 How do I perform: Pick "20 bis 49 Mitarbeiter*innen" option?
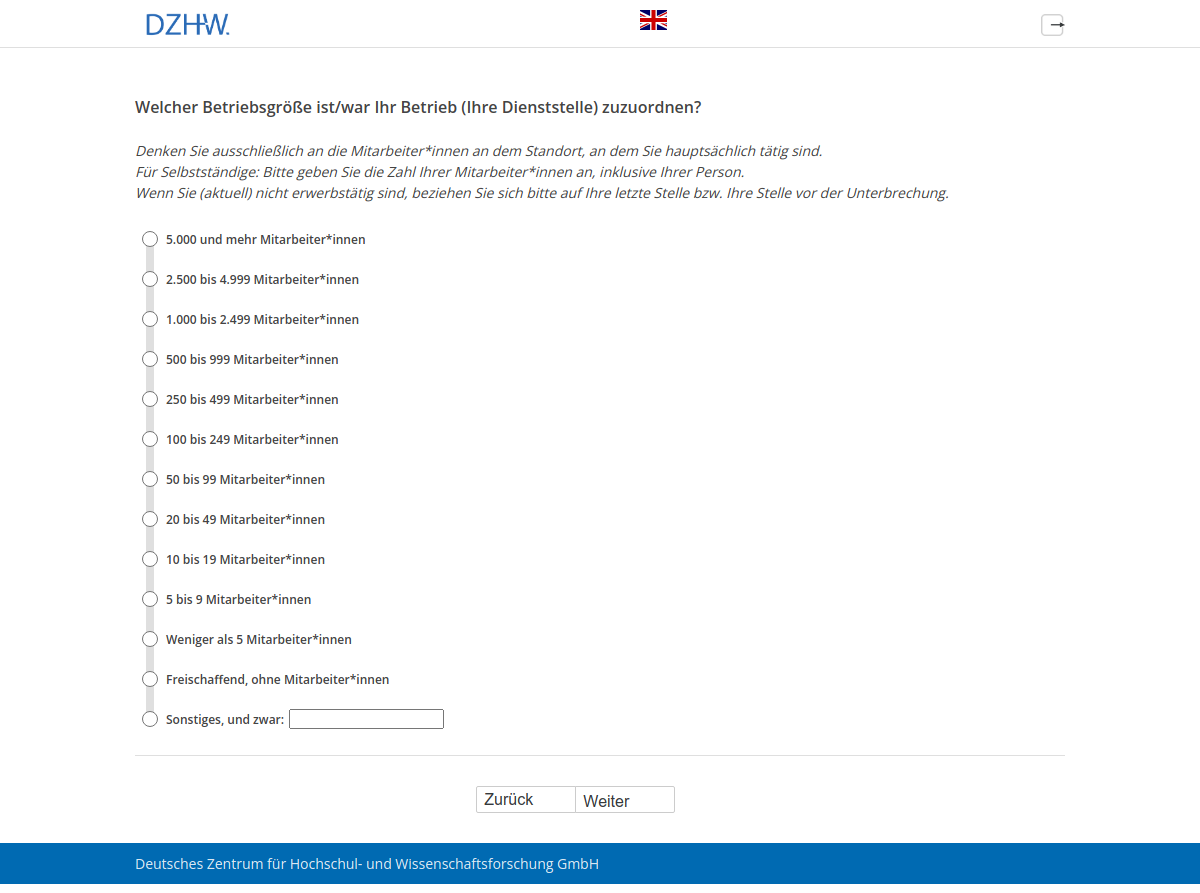[150, 519]
